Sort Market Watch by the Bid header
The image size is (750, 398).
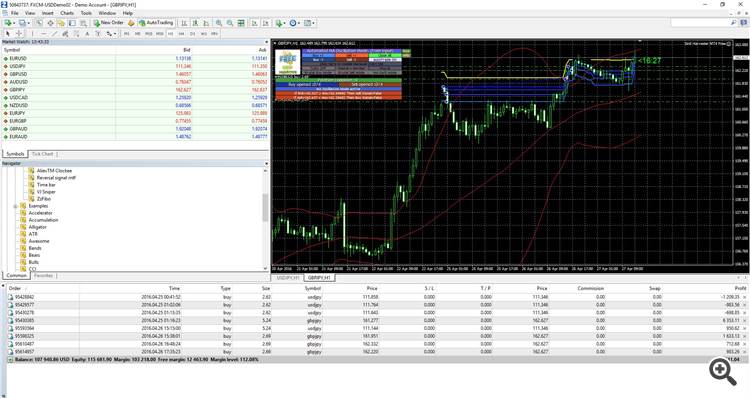[x=187, y=50]
